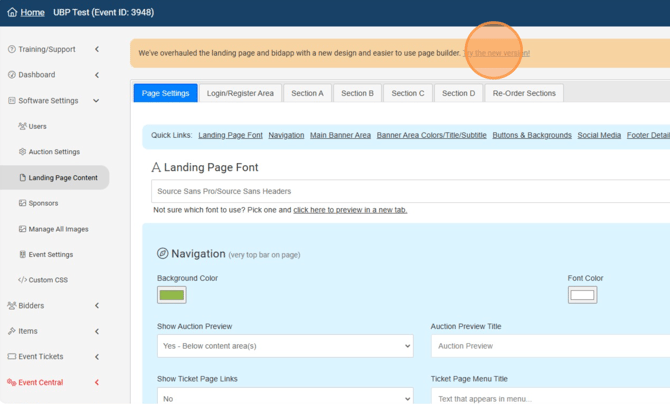The width and height of the screenshot is (670, 410).
Task: Go to Sponsors page in sidebar
Action: [x=43, y=203]
